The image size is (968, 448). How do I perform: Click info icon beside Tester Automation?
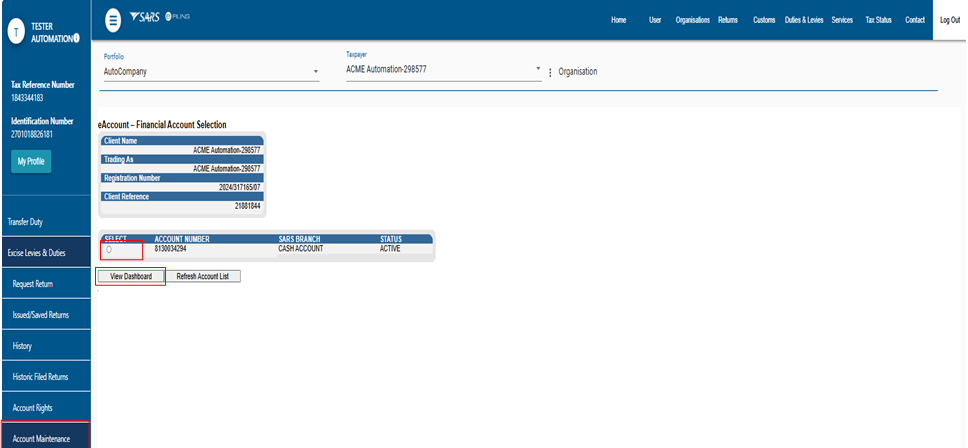pyautogui.click(x=76, y=38)
